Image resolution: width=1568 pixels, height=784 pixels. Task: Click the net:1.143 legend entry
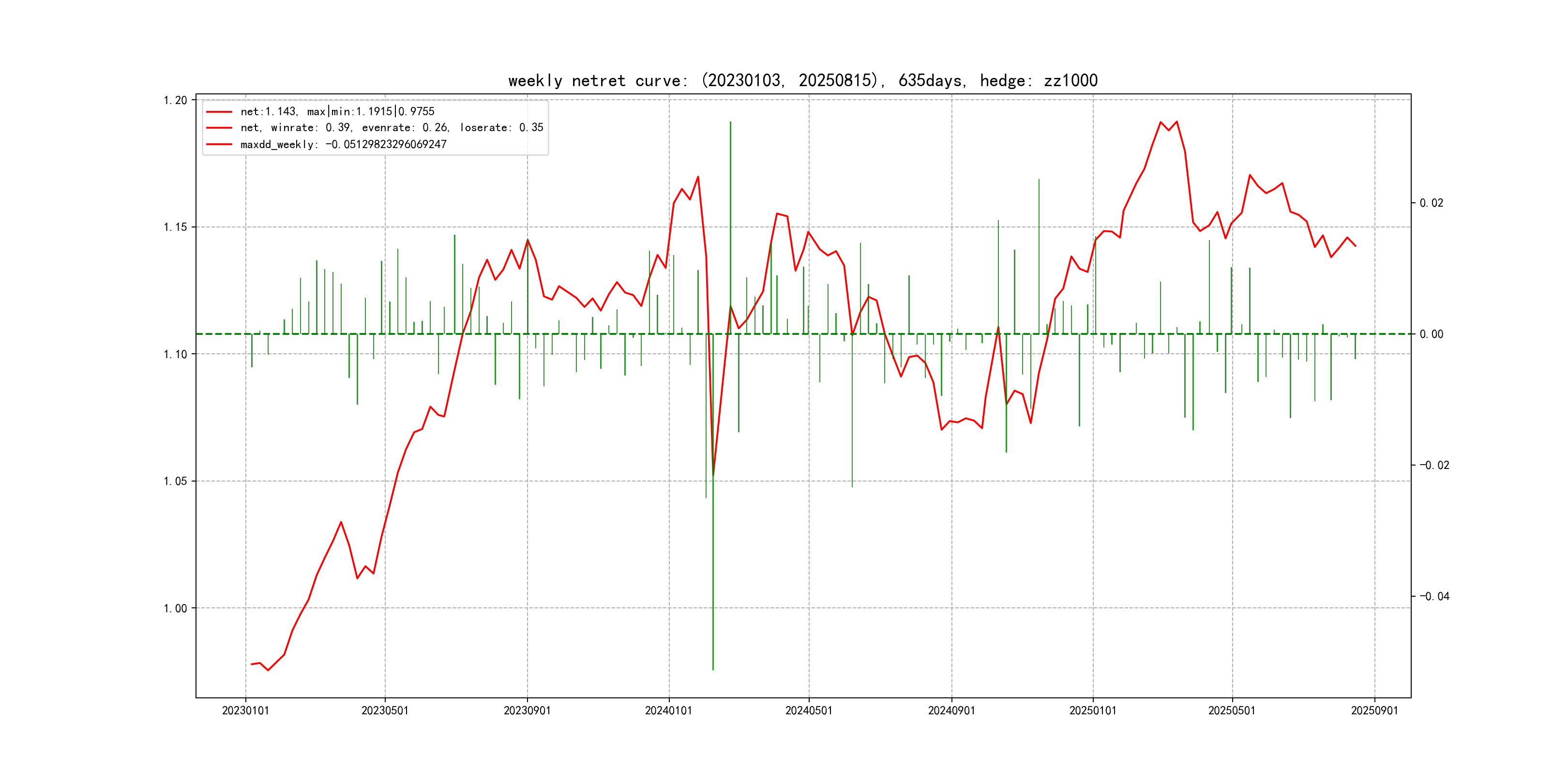[337, 111]
